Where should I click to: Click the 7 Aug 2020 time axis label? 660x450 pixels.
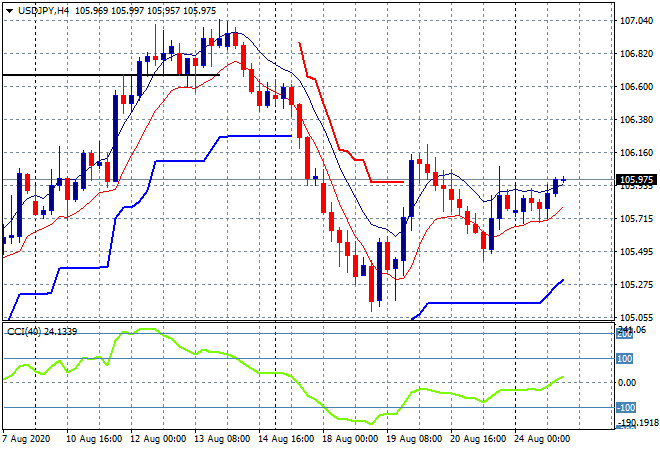click(x=26, y=439)
